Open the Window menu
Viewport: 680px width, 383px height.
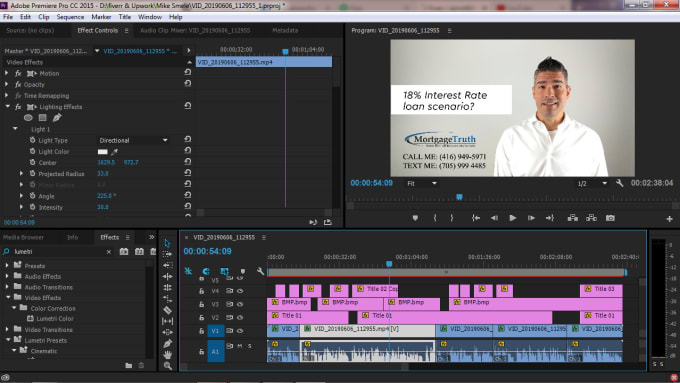coord(150,17)
